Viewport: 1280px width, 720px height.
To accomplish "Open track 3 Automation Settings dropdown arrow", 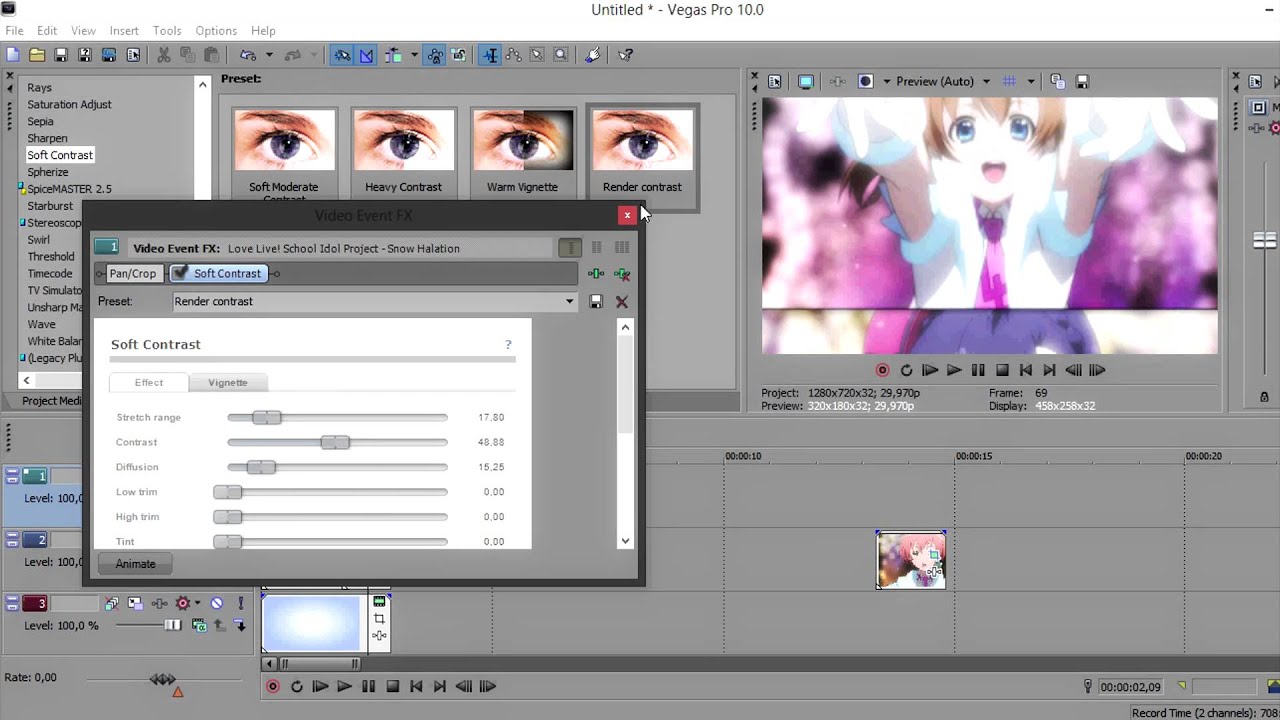I will (197, 603).
